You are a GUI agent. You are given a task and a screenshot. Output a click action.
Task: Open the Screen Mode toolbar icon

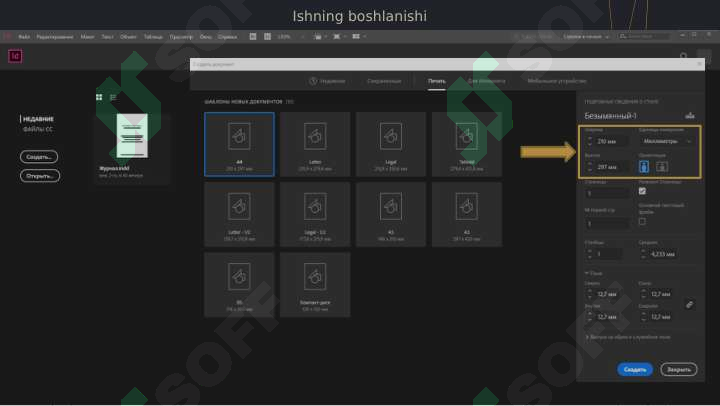pos(339,36)
